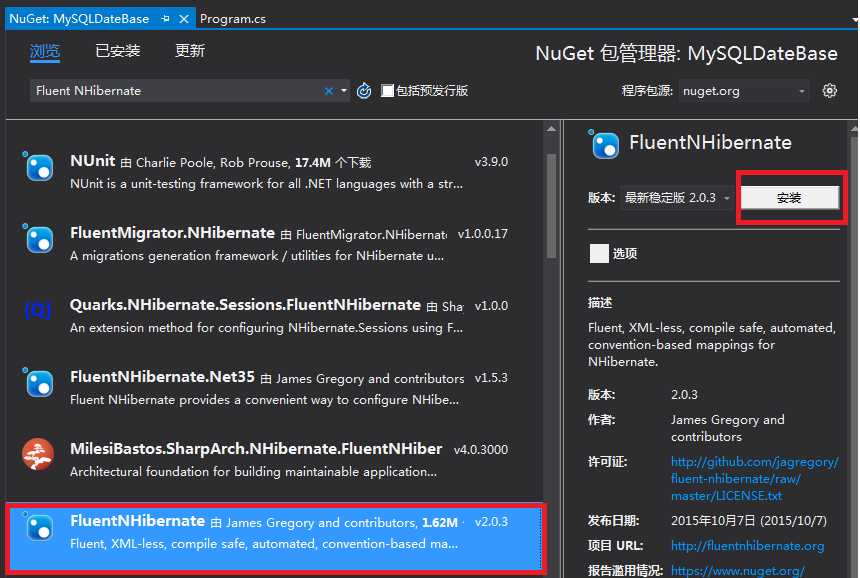The image size is (860, 578).
Task: Select the NUnit package row
Action: tap(274, 172)
